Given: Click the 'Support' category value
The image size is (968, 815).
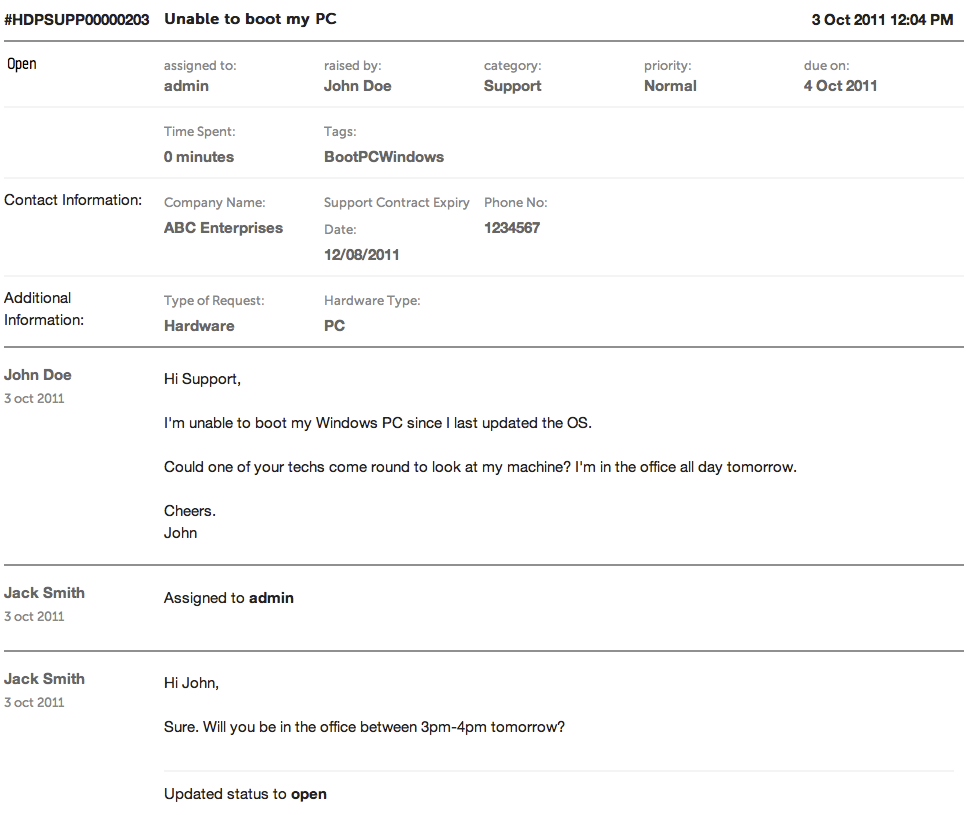Looking at the screenshot, I should click(x=512, y=86).
